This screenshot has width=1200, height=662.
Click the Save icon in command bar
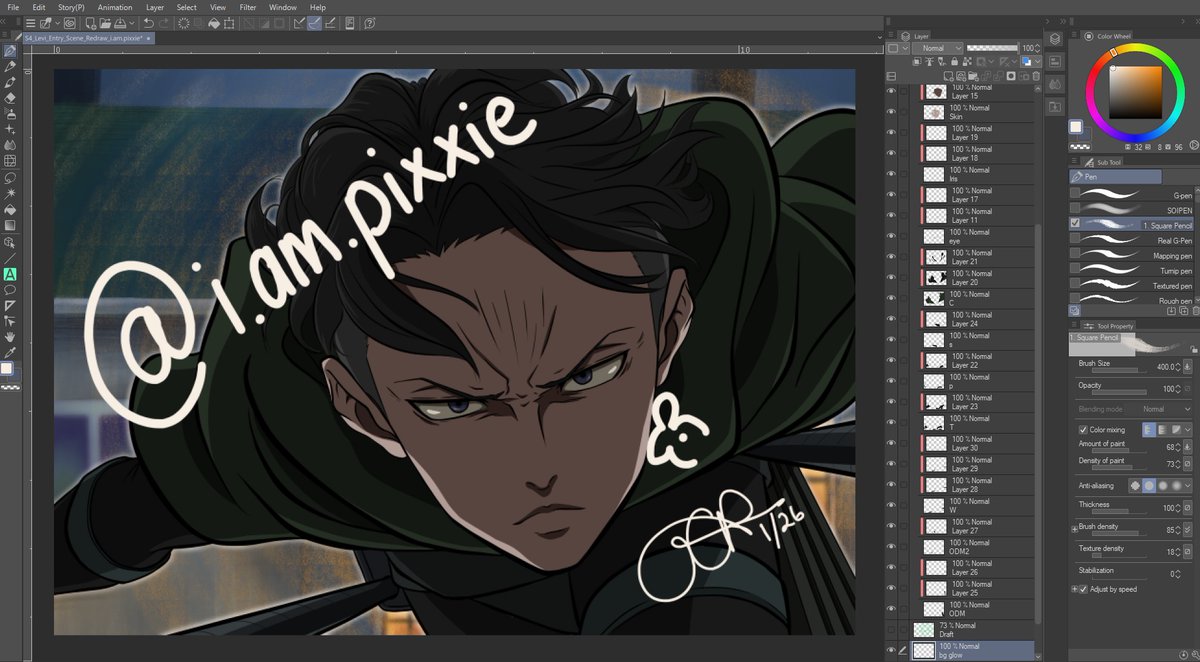[x=119, y=23]
